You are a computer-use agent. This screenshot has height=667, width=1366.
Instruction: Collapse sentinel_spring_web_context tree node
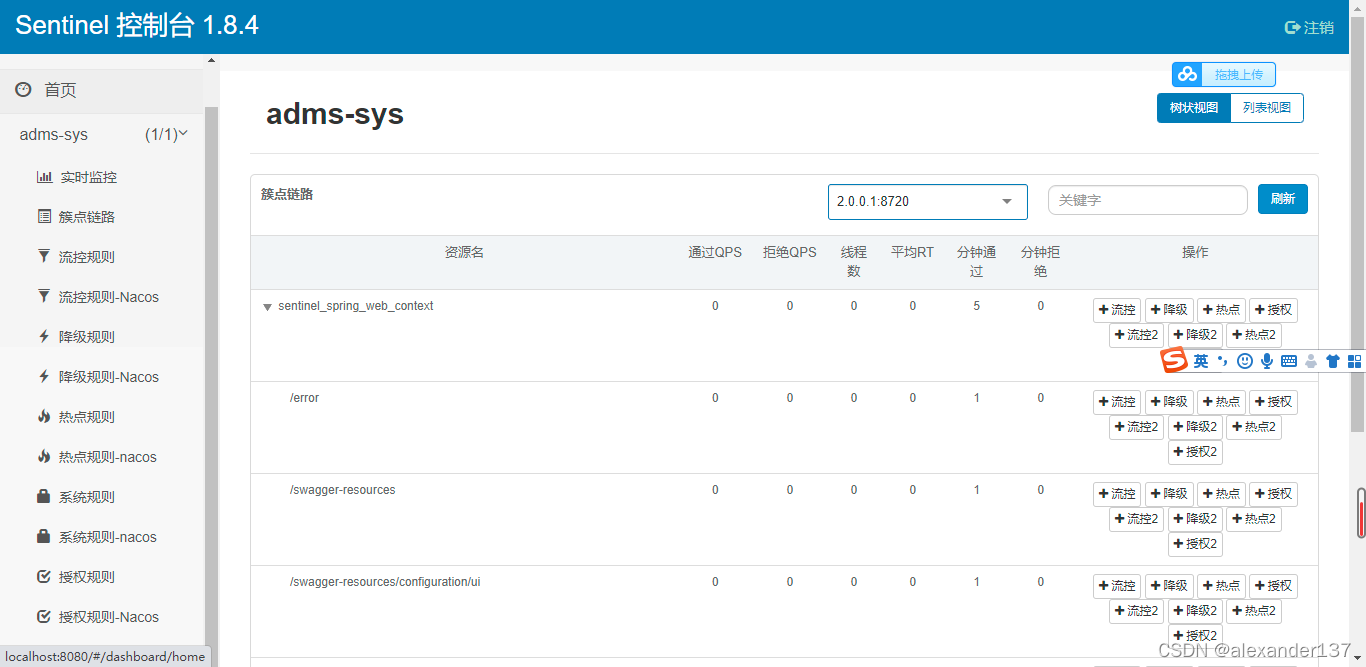(267, 307)
